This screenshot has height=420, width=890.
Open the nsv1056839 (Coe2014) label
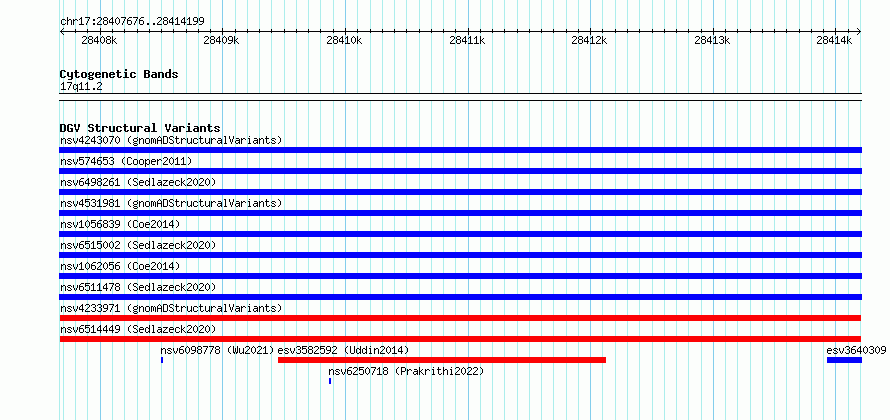point(120,224)
